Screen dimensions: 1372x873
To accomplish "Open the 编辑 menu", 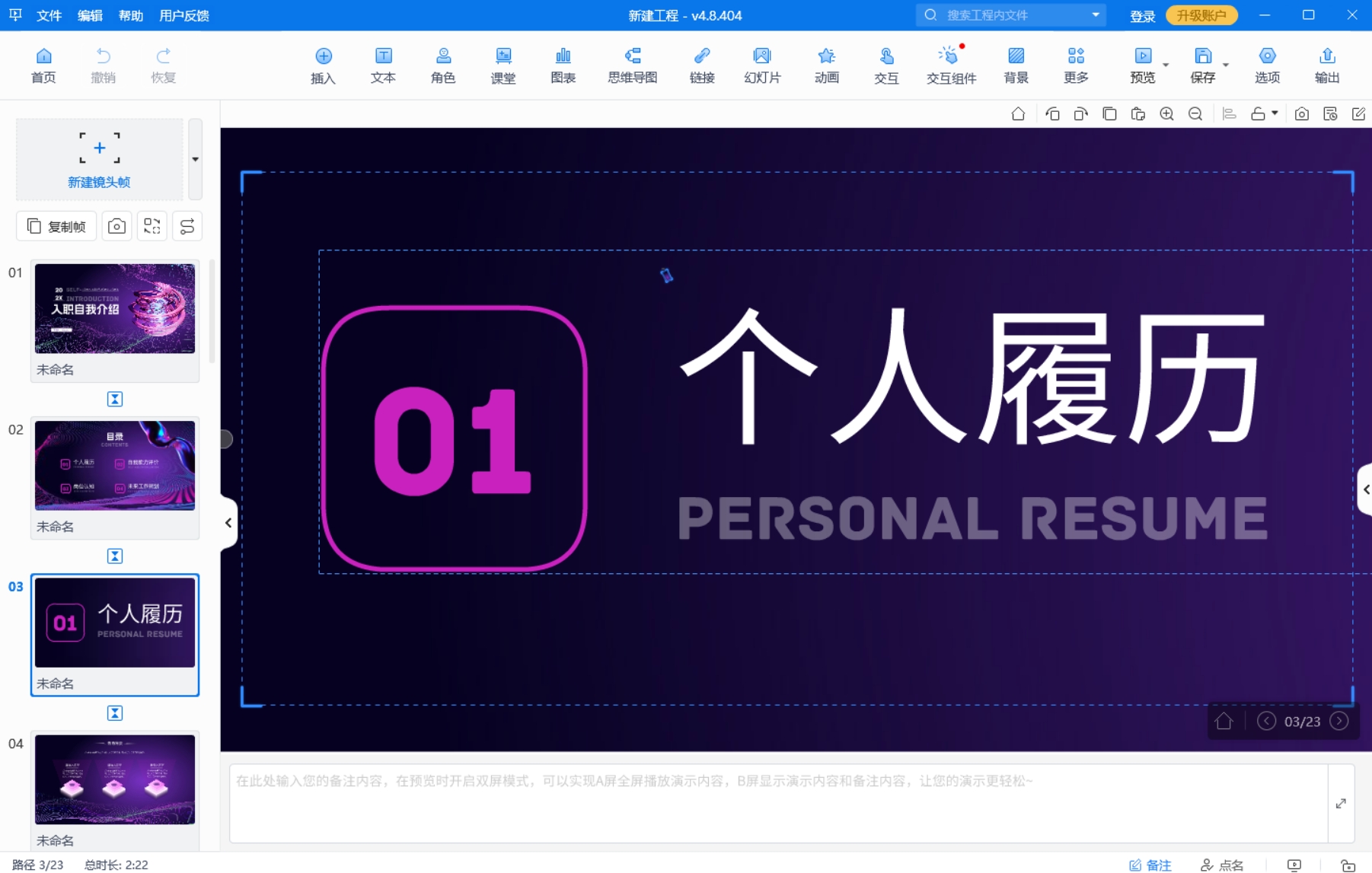I will point(89,15).
